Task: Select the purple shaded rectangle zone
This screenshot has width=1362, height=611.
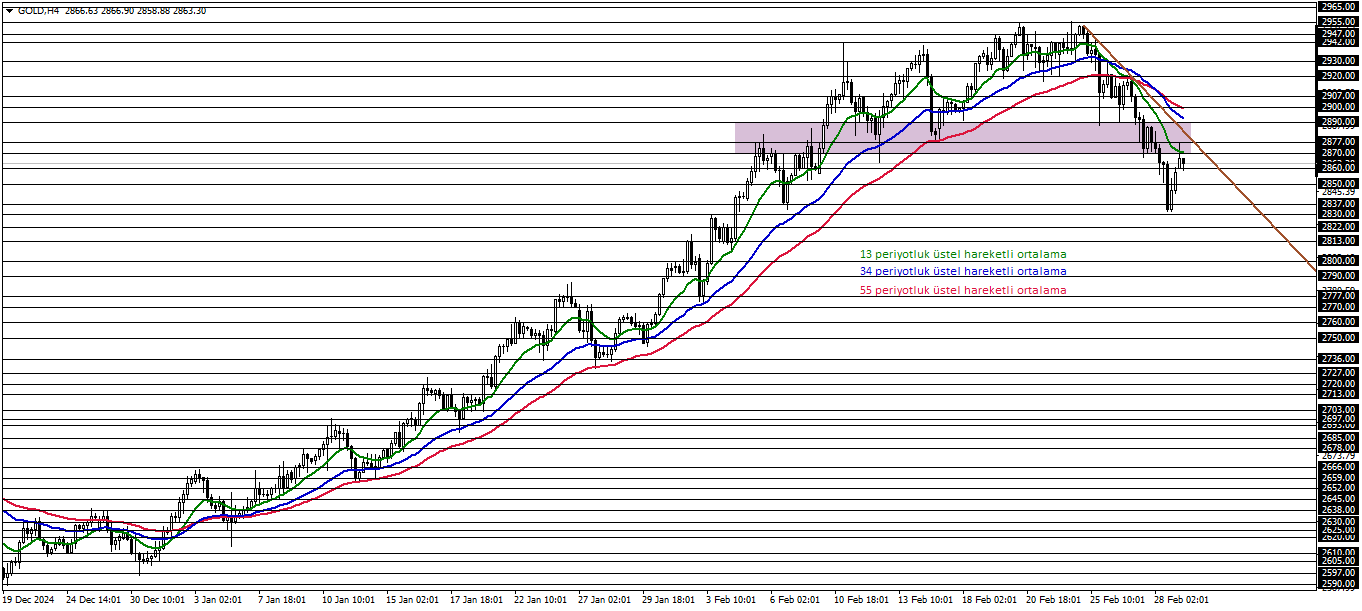Action: click(x=962, y=138)
